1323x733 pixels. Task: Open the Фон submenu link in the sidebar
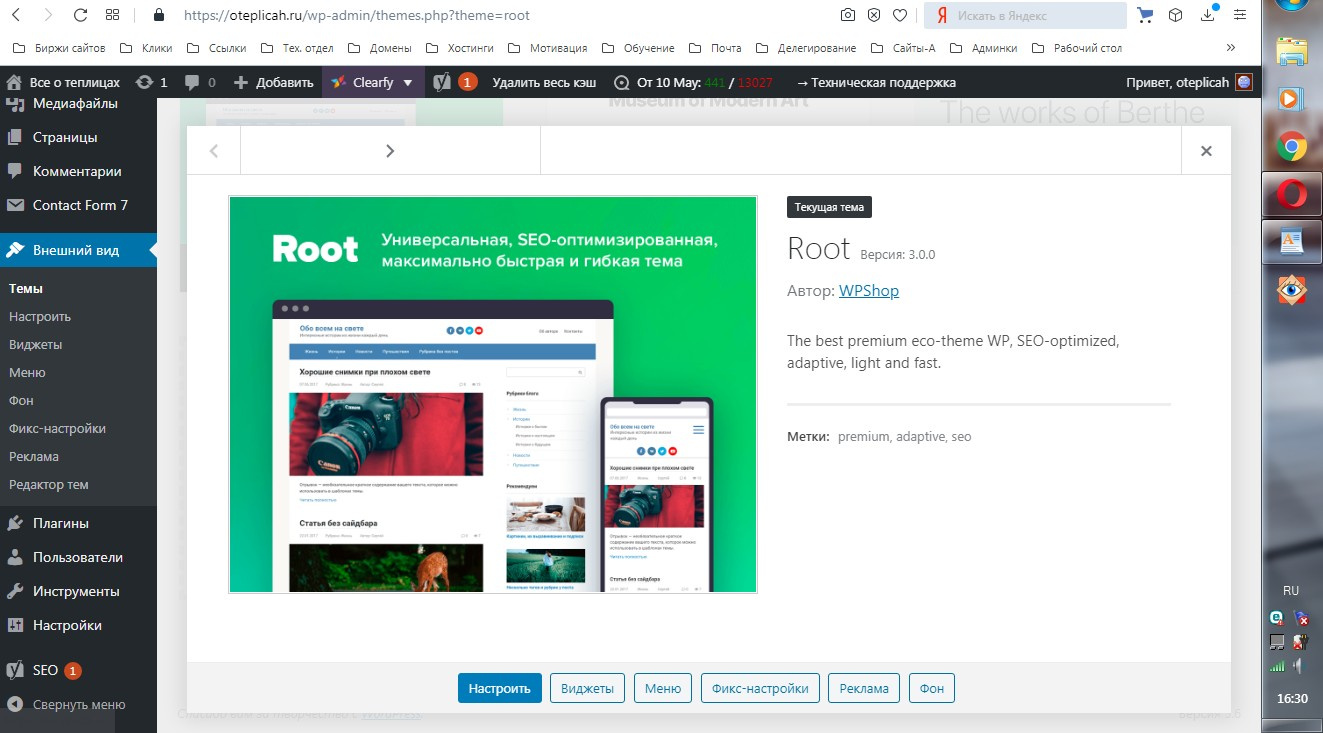(x=21, y=400)
